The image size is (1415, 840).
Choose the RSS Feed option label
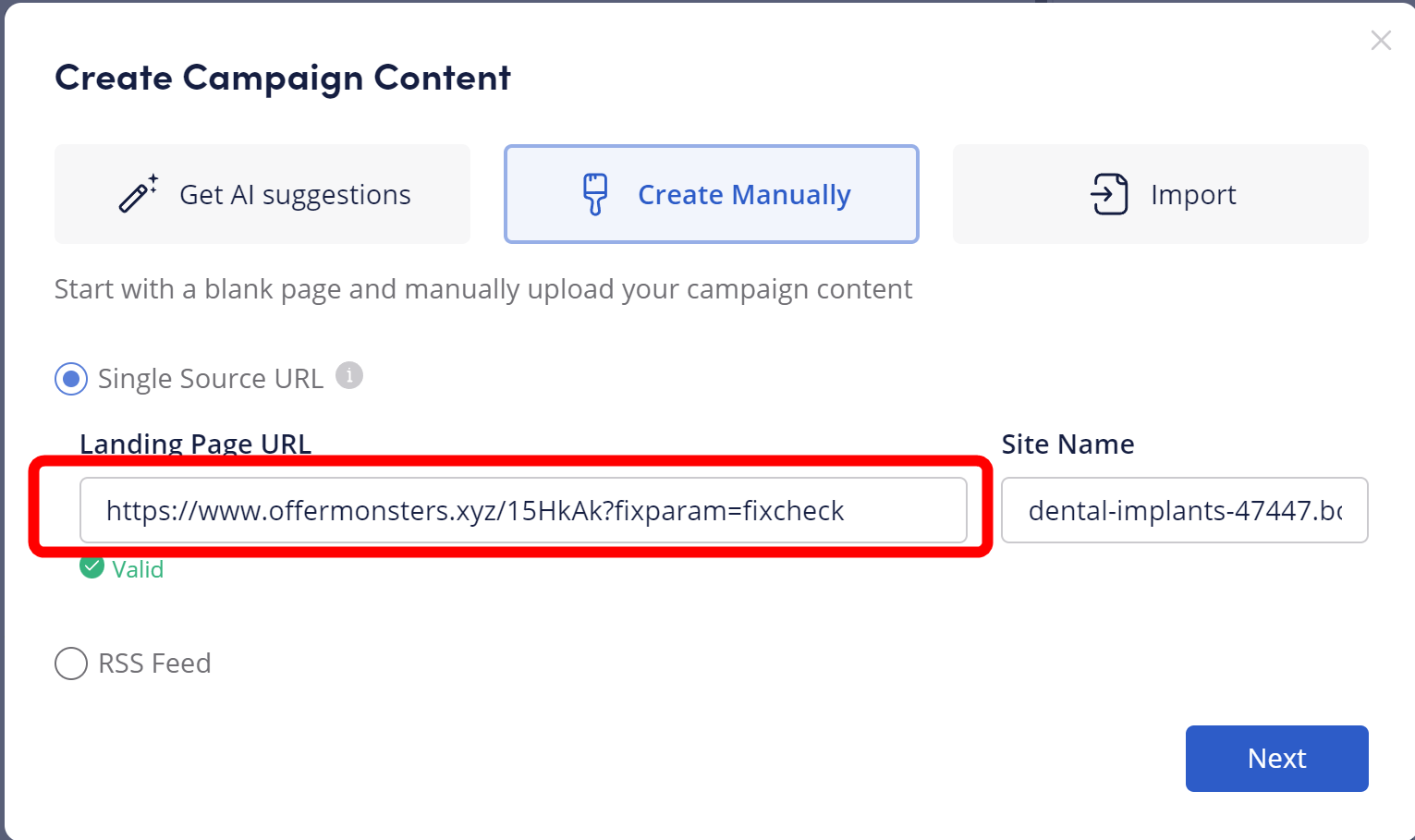click(154, 663)
